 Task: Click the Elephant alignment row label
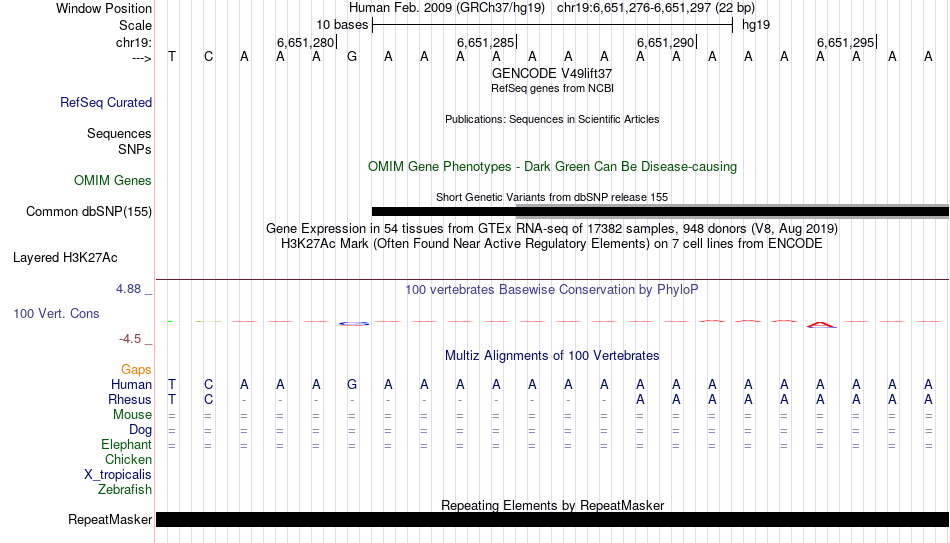[127, 445]
